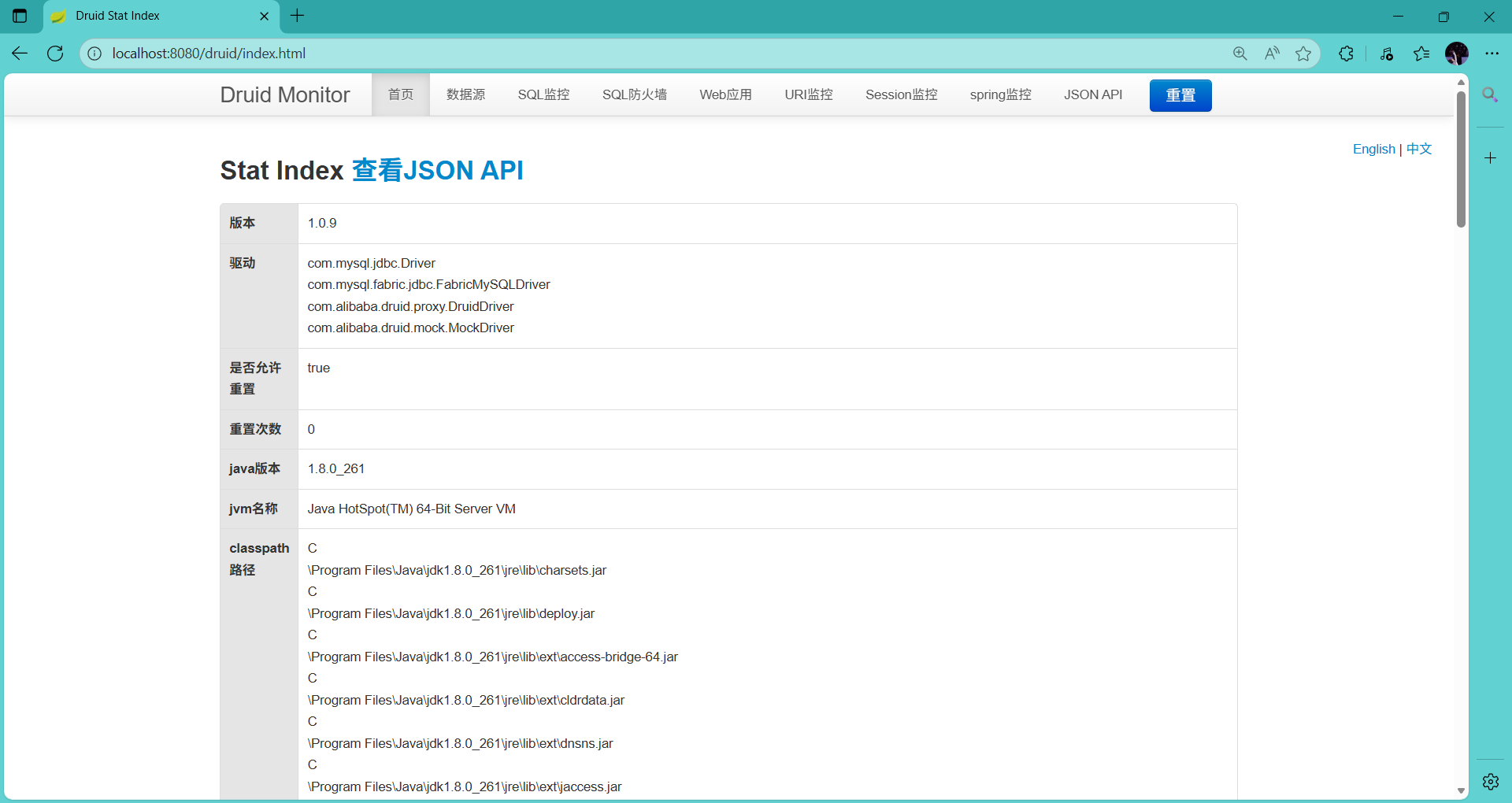Click the page vertical scrollbar thumb

1461,157
